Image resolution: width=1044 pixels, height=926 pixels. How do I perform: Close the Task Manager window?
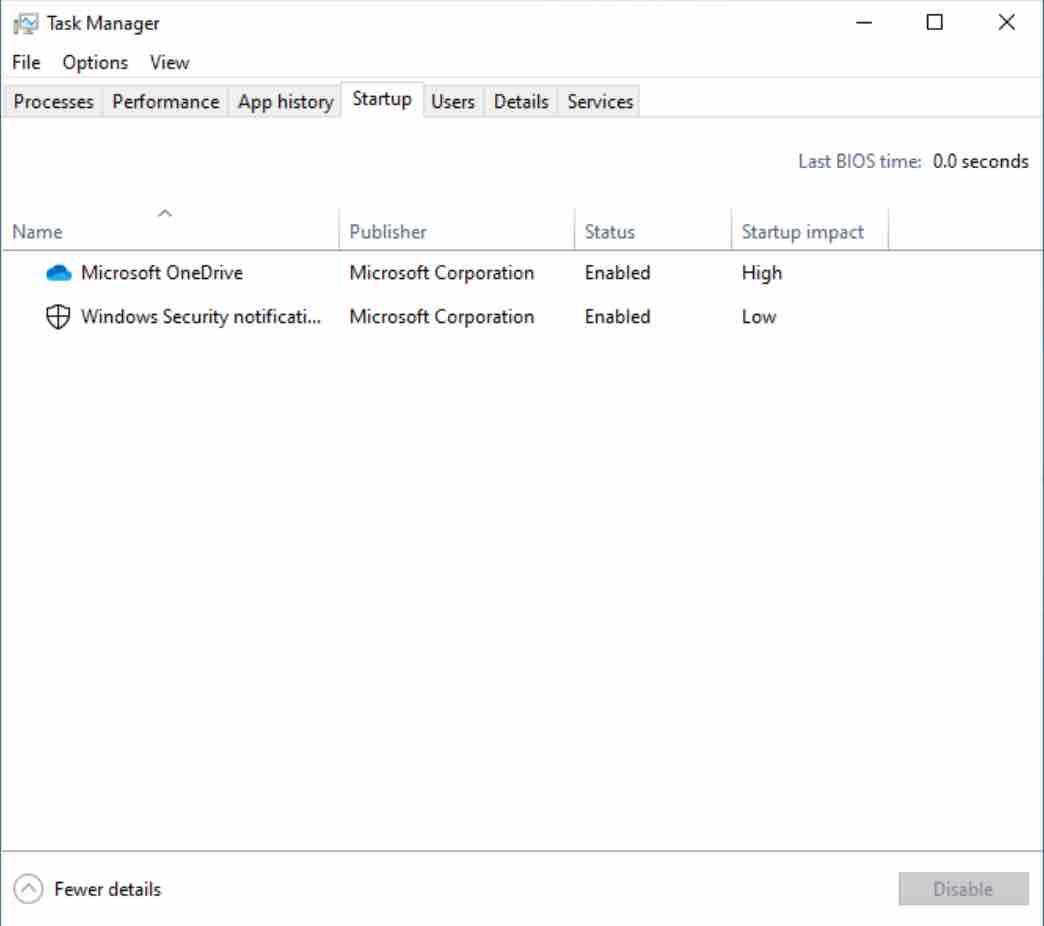click(1006, 23)
